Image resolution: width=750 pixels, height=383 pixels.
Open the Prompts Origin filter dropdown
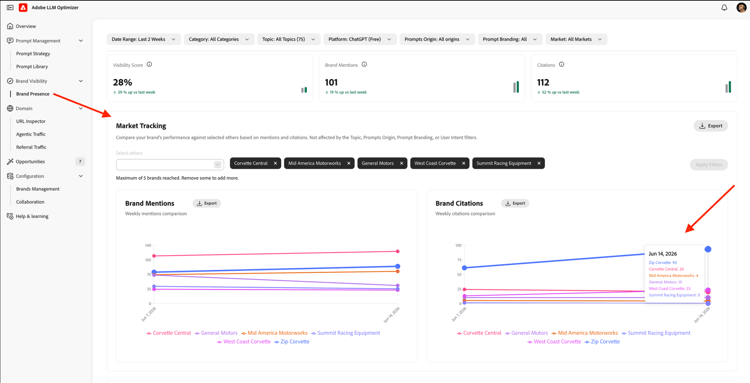[x=437, y=39]
